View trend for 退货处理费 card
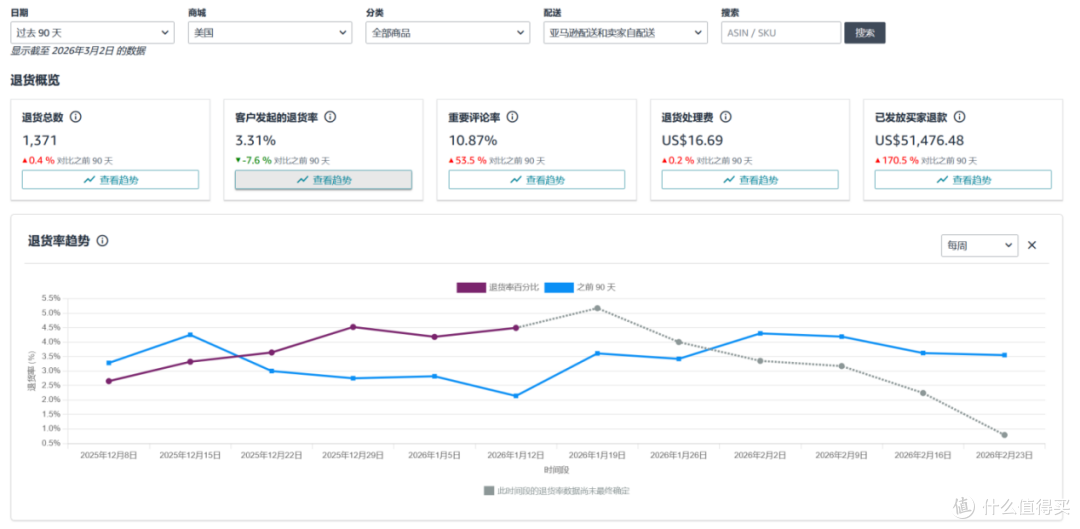1080x529 pixels. (750, 180)
